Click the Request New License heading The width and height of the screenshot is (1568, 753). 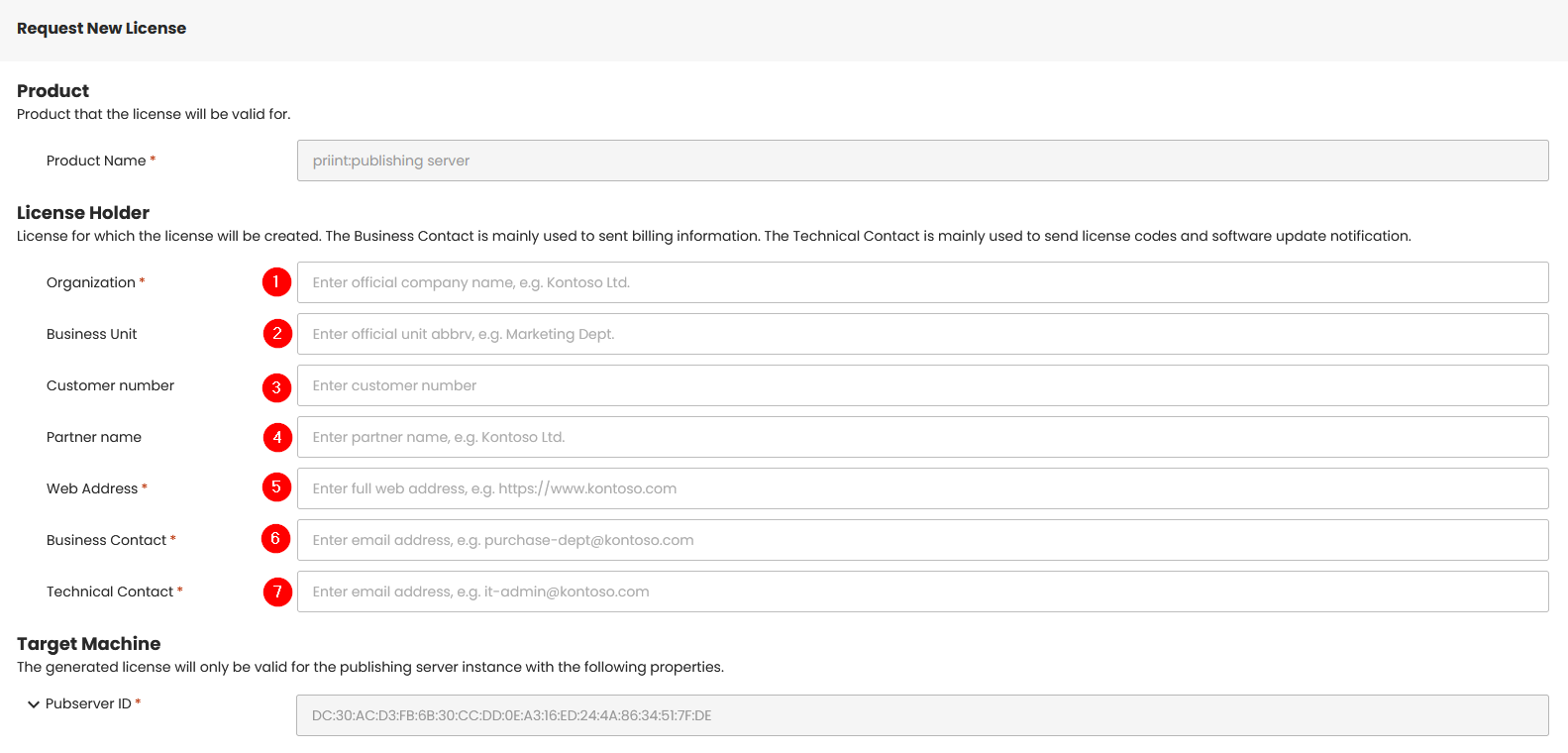[101, 29]
